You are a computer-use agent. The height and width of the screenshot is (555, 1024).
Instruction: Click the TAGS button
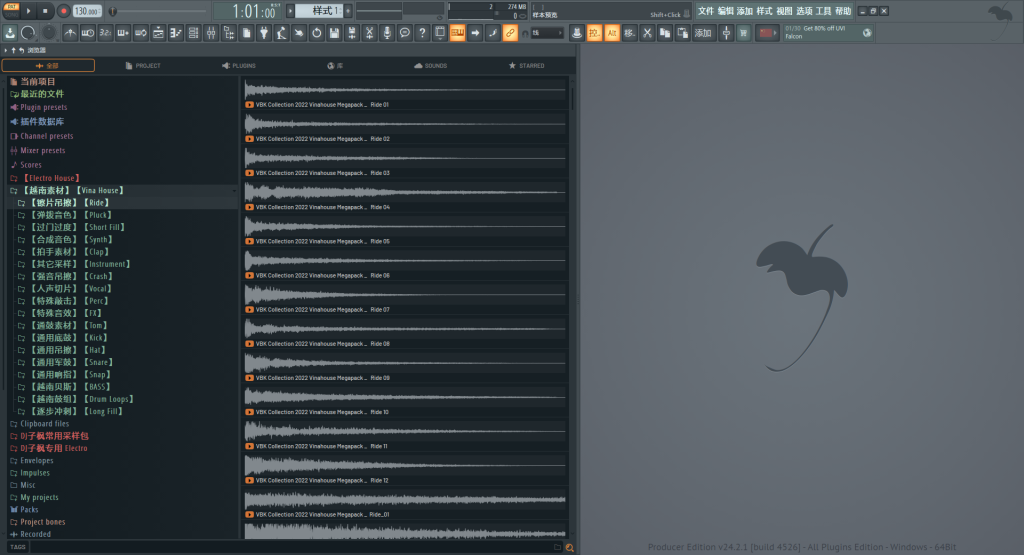tap(18, 547)
